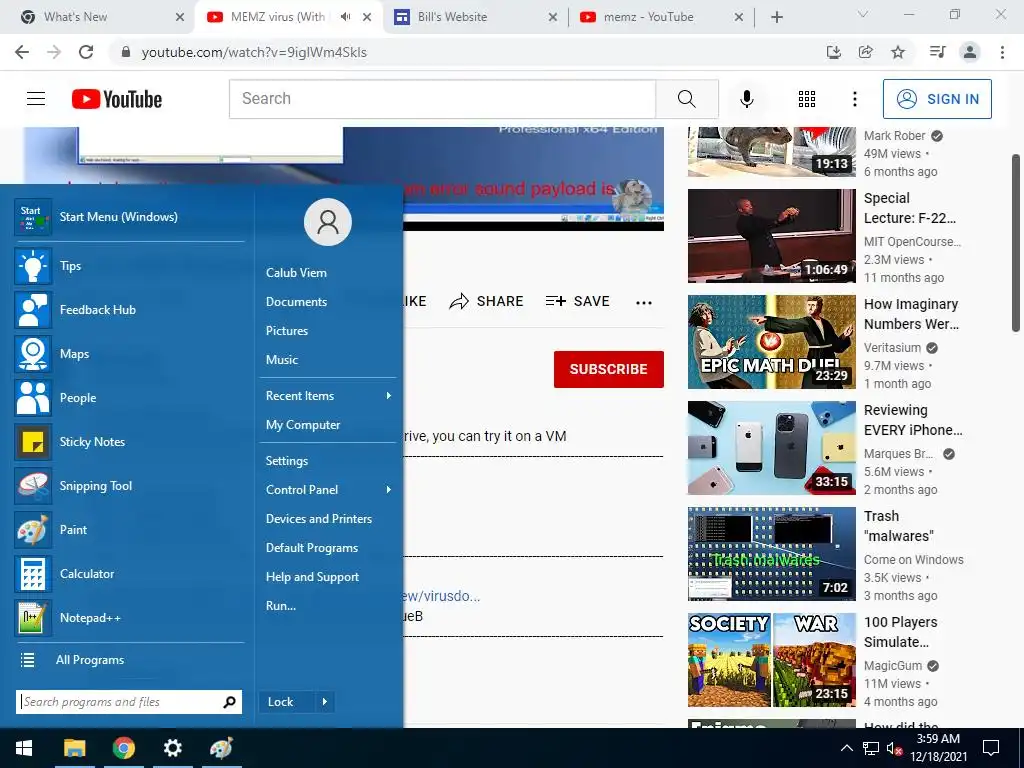The height and width of the screenshot is (768, 1024).
Task: Open action center notifications
Action: pos(991,748)
